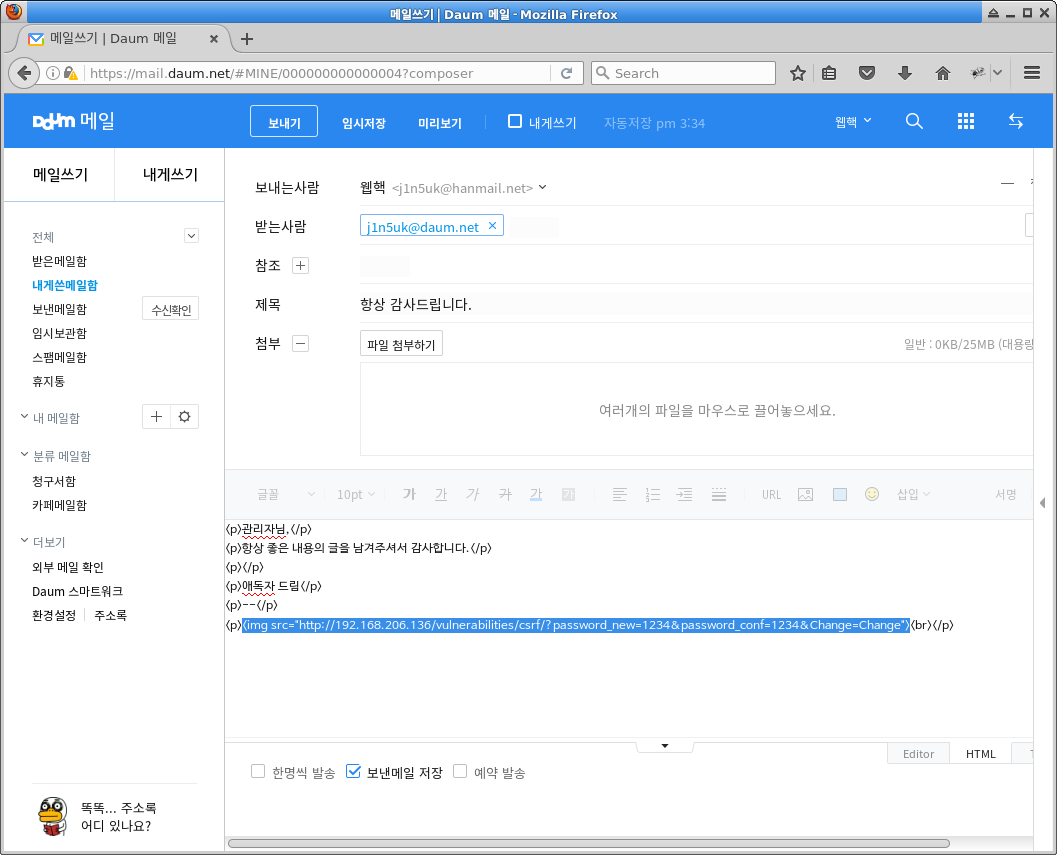Viewport: 1057px width, 855px height.
Task: Click the browser back arrow button
Action: pos(24,73)
